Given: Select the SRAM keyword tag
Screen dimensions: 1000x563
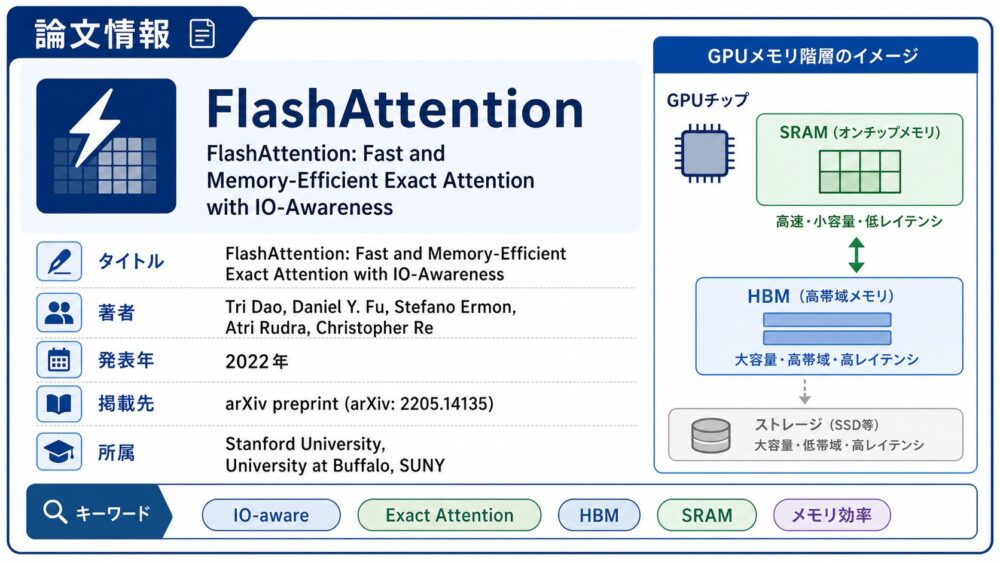Looking at the screenshot, I should [707, 515].
